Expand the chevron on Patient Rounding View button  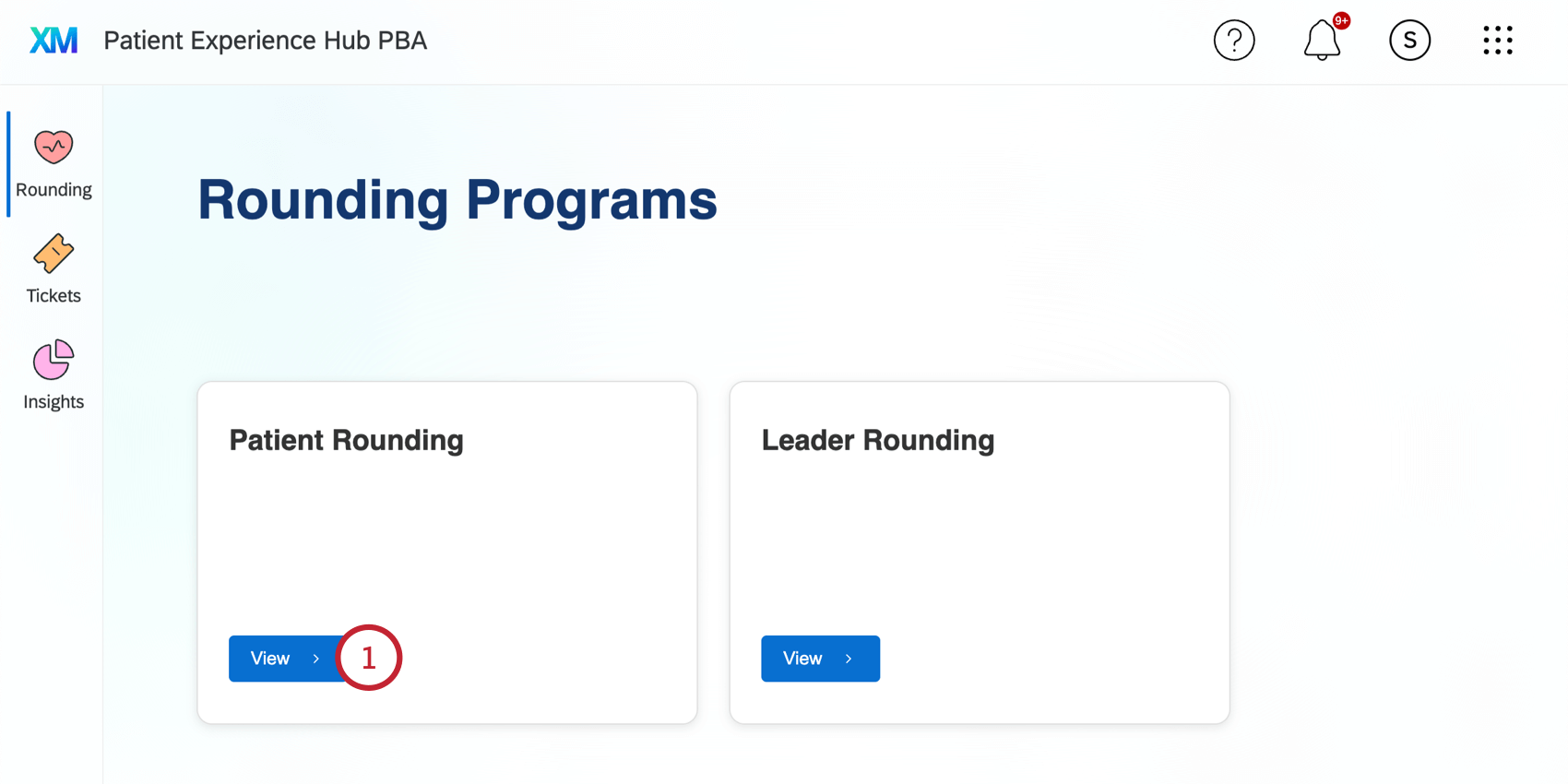tap(315, 658)
